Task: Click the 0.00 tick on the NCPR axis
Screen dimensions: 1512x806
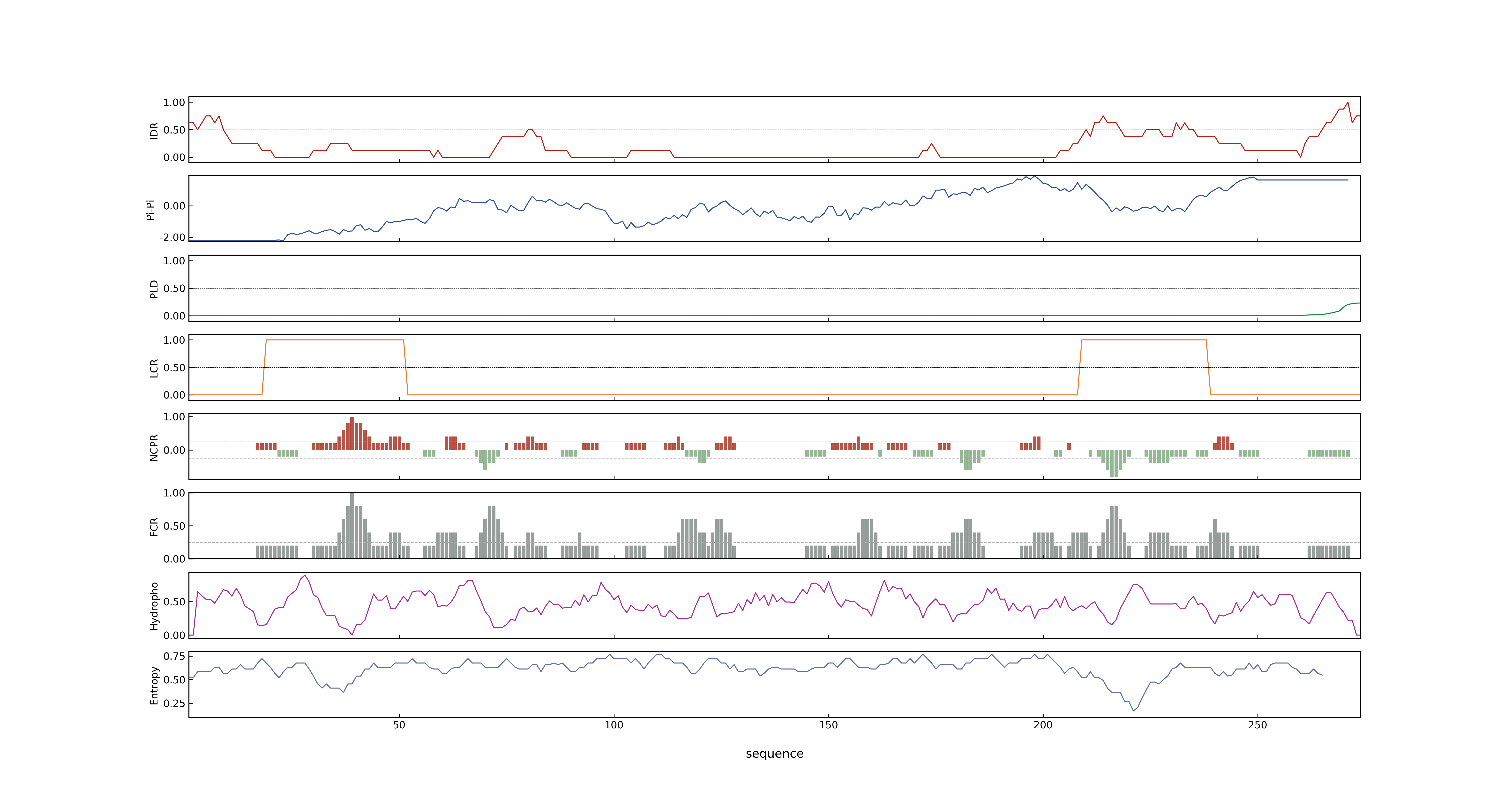Action: 174,451
